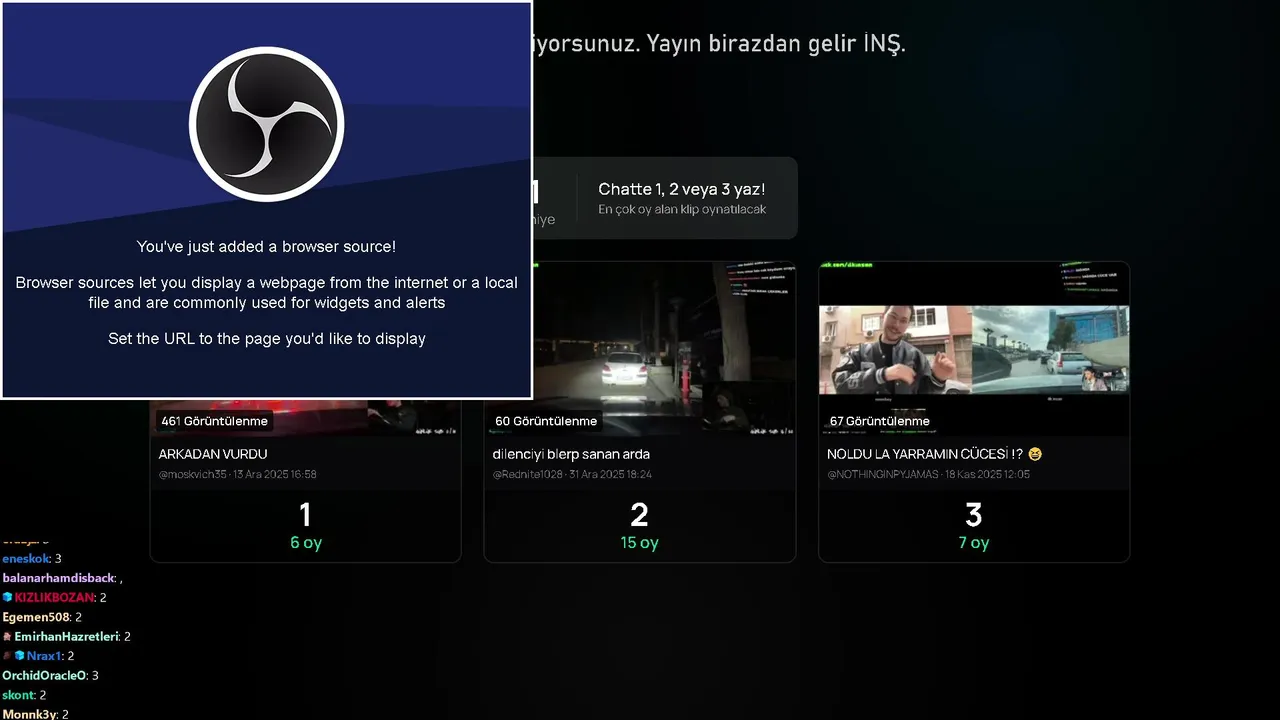Click the 7 oy vote count

click(x=974, y=543)
